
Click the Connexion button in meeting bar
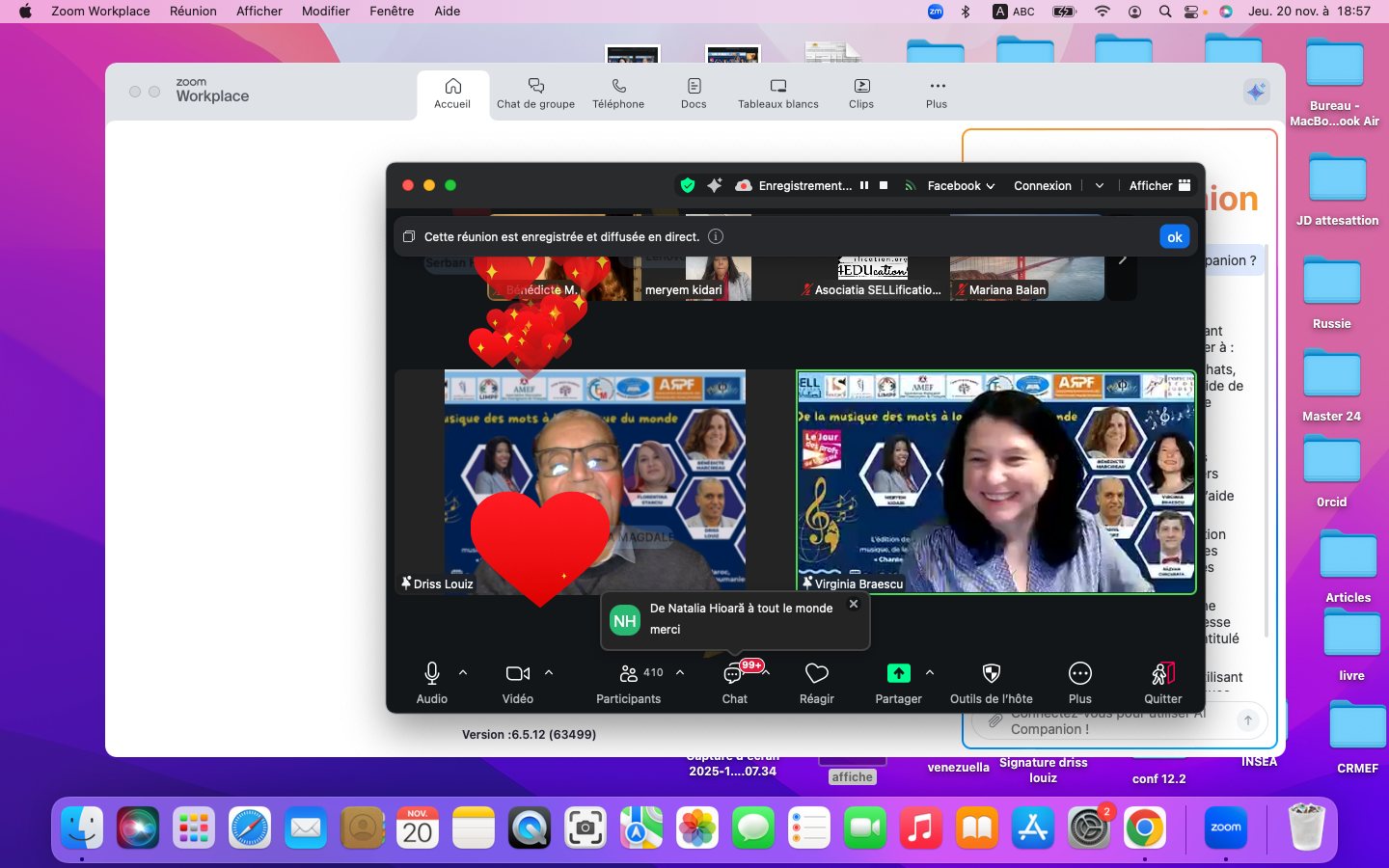click(1042, 186)
